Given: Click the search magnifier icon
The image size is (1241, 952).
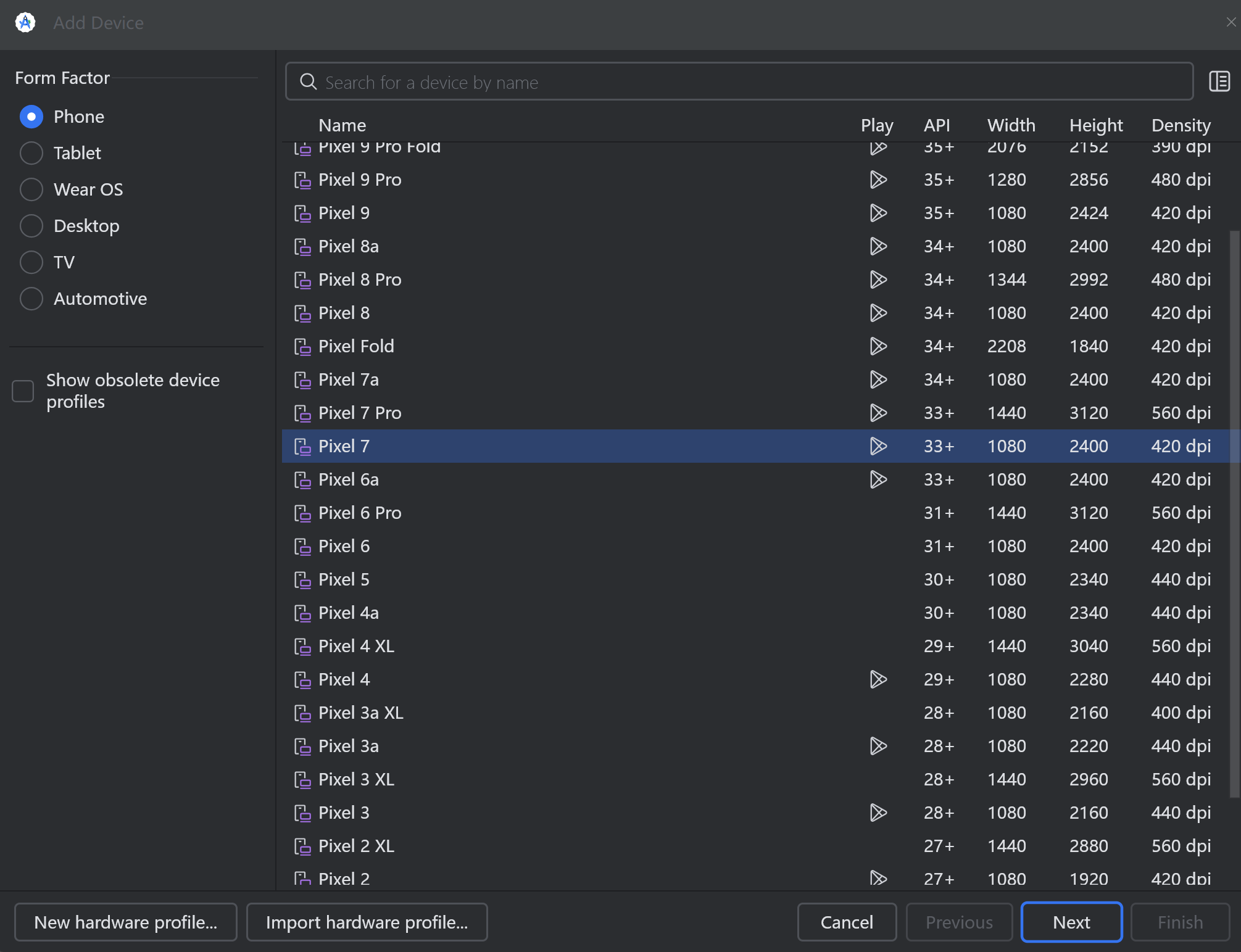Looking at the screenshot, I should tap(308, 82).
